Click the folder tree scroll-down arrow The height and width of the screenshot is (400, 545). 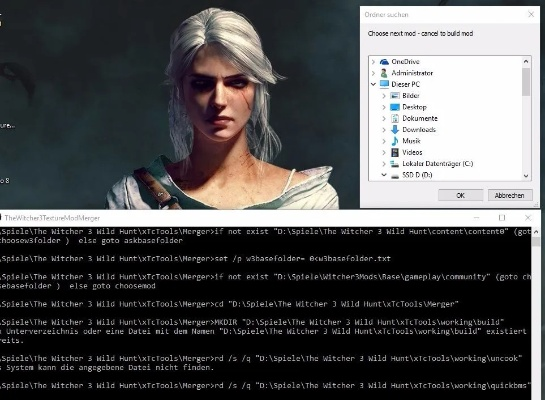tap(526, 176)
